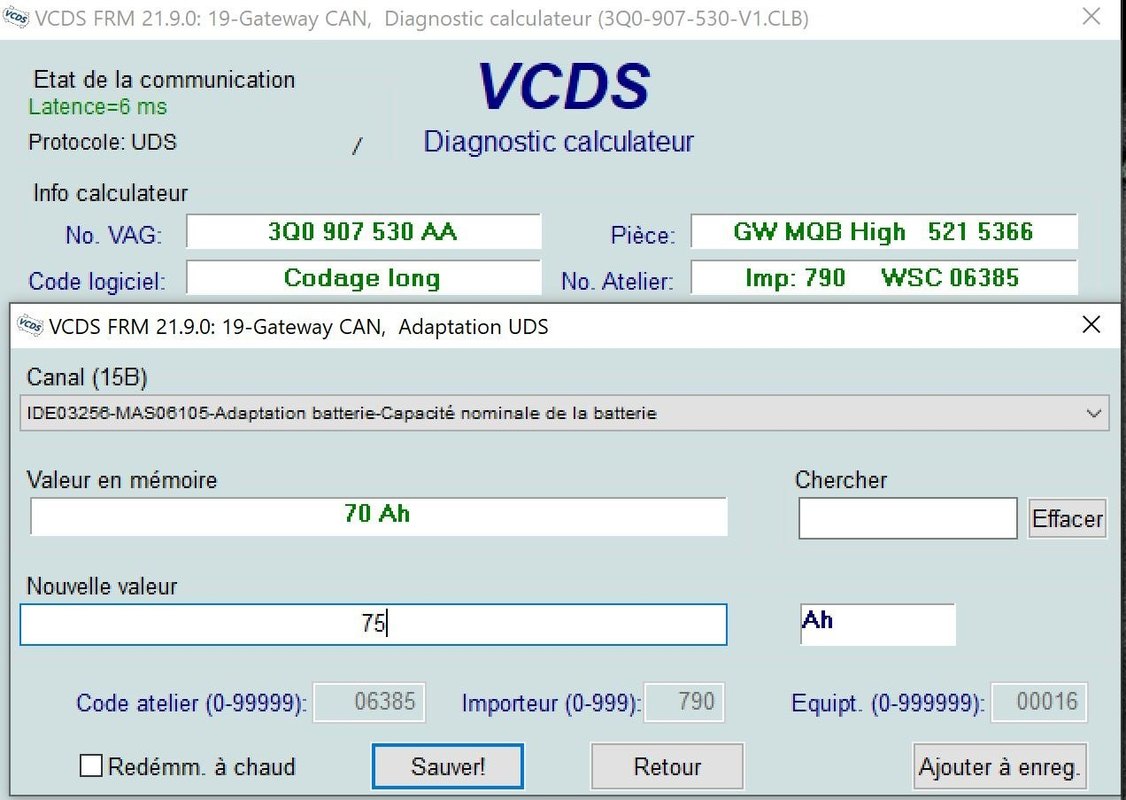Enable the Redémm. à chaud checkbox
Image resolution: width=1126 pixels, height=800 pixels.
[91, 766]
